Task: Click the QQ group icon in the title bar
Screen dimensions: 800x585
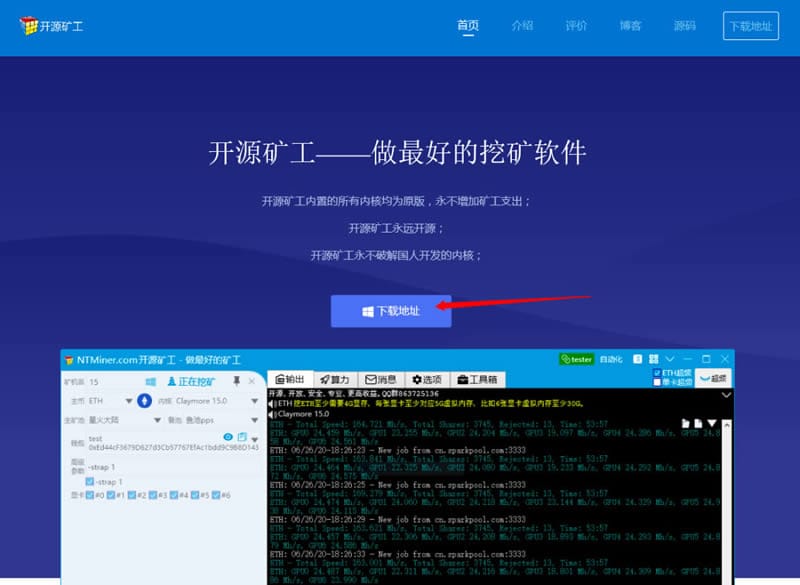Action: point(635,358)
